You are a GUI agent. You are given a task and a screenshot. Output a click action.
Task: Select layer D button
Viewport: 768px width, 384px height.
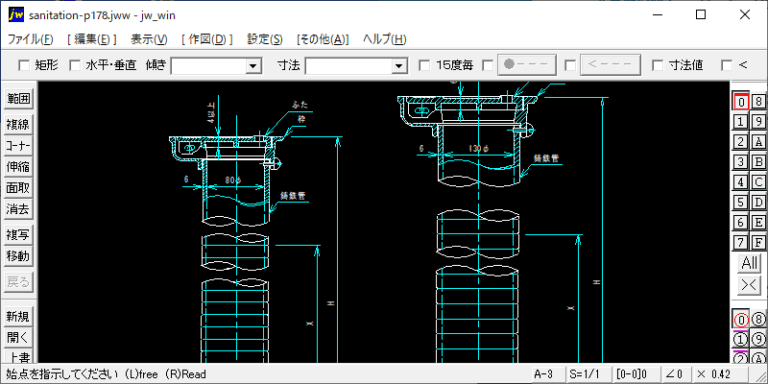(759, 202)
